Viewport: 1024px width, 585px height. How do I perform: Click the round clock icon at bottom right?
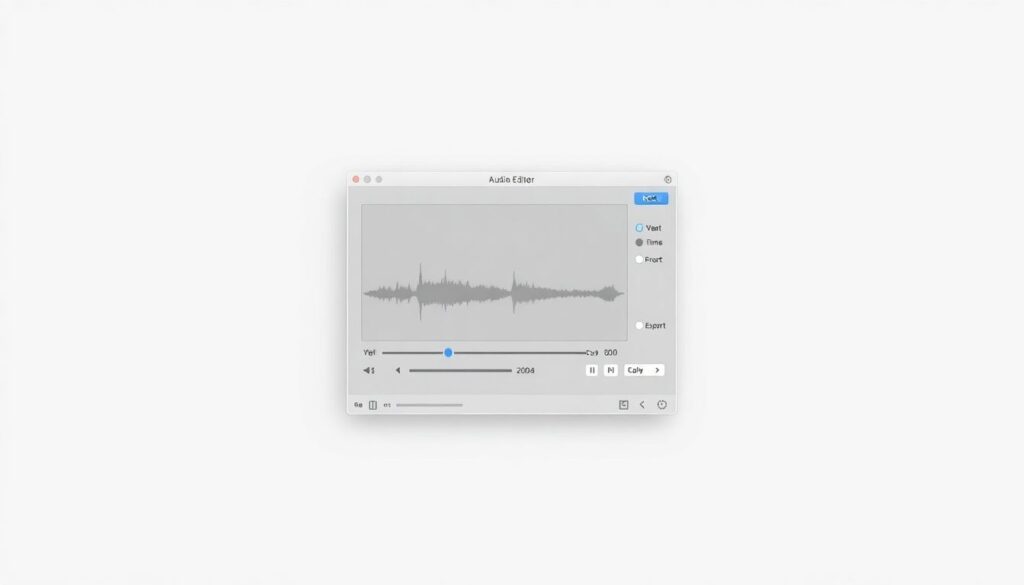[661, 405]
